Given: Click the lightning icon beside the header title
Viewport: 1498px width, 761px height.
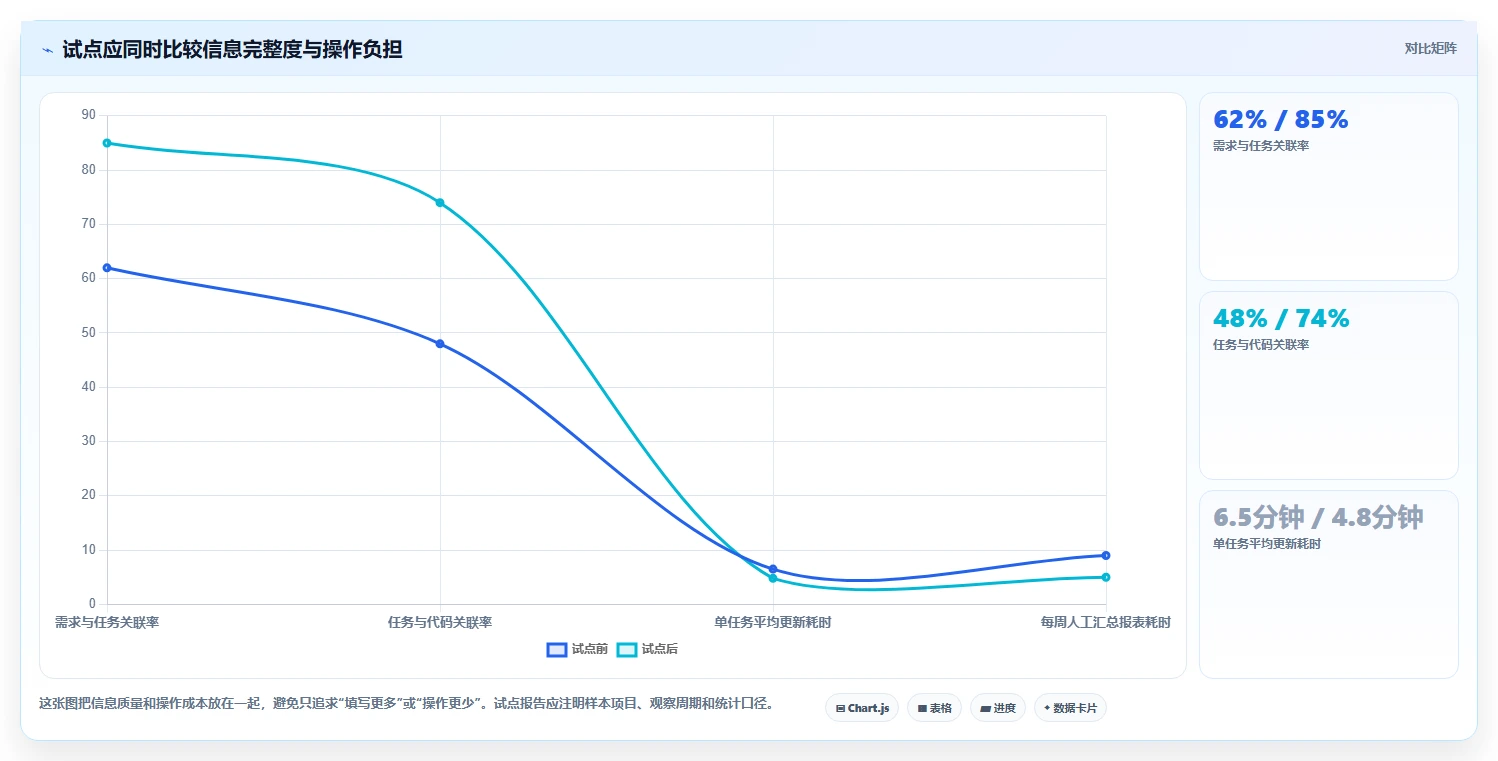Looking at the screenshot, I should pos(47,49).
